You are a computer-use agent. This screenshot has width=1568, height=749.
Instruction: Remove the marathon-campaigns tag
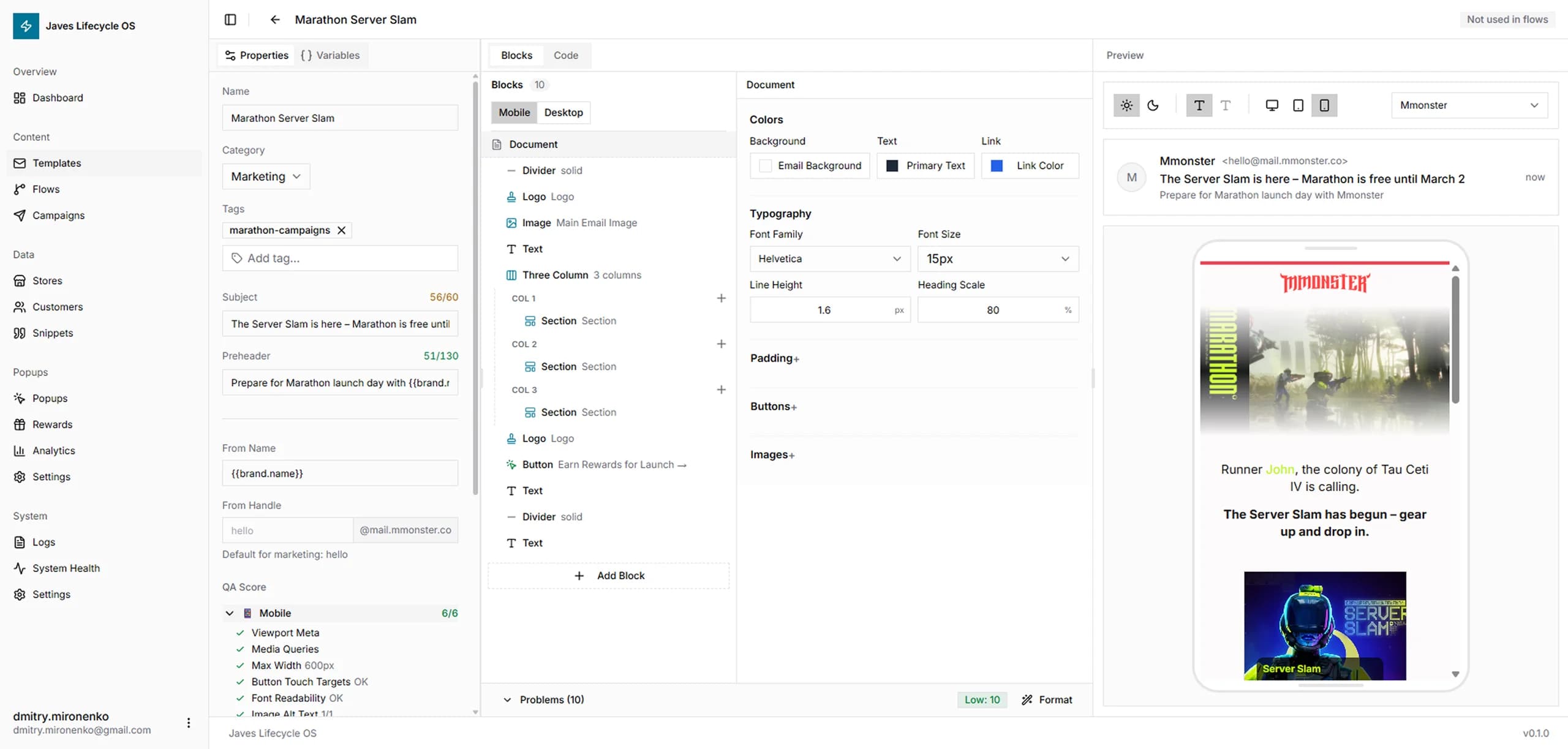[342, 230]
